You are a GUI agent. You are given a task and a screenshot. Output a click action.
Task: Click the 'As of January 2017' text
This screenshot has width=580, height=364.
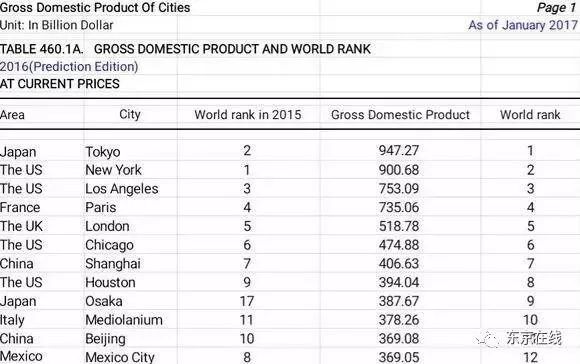[523, 25]
